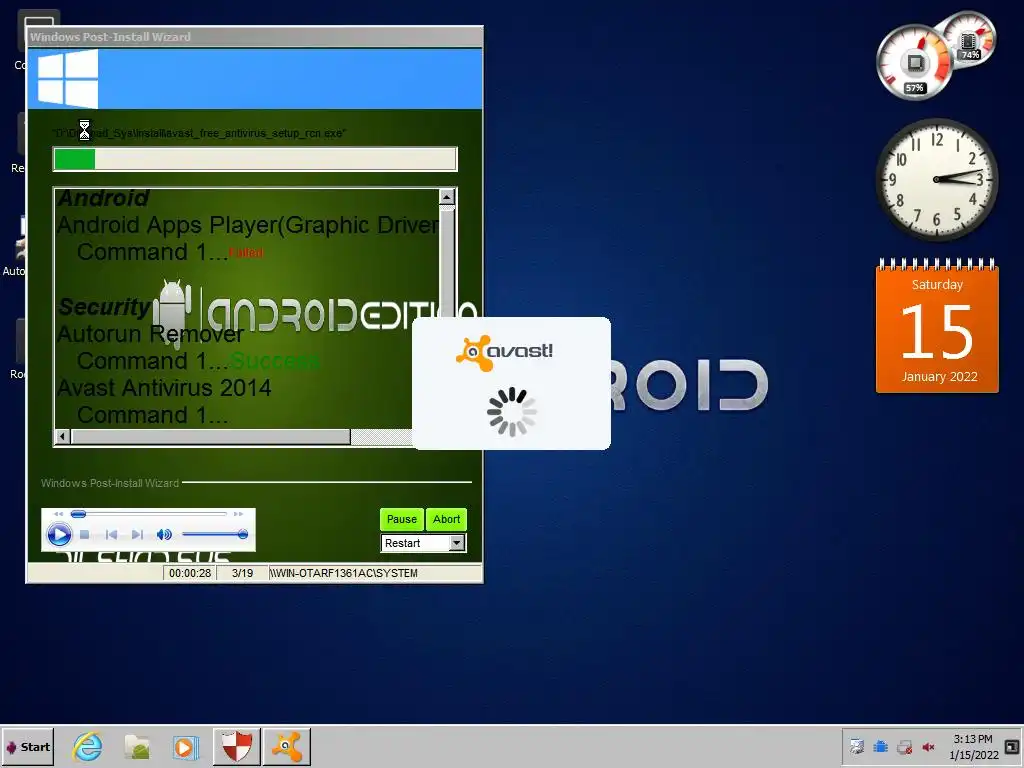The image size is (1024, 768).
Task: Click the Stop button in media player
Action: pyautogui.click(x=84, y=535)
